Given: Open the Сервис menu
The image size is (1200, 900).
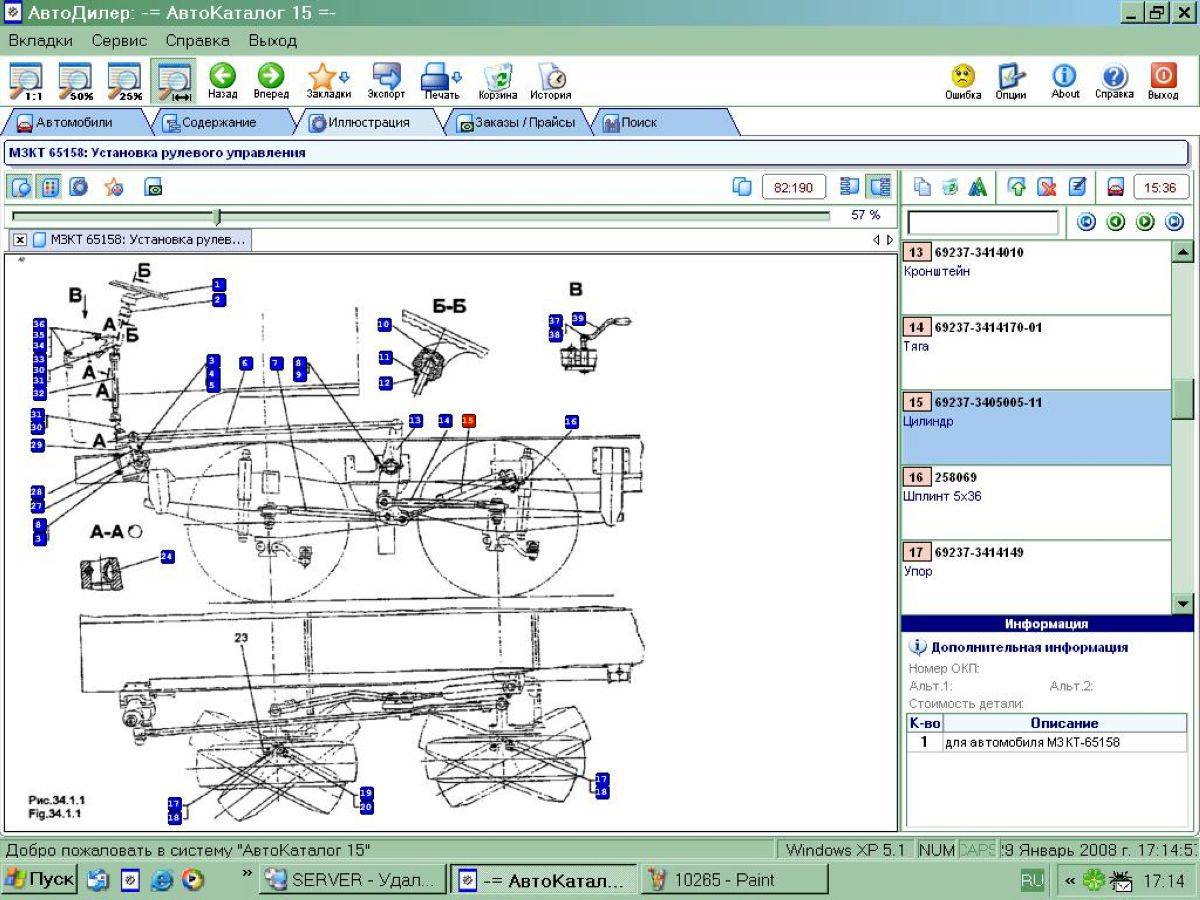Looking at the screenshot, I should (x=119, y=41).
